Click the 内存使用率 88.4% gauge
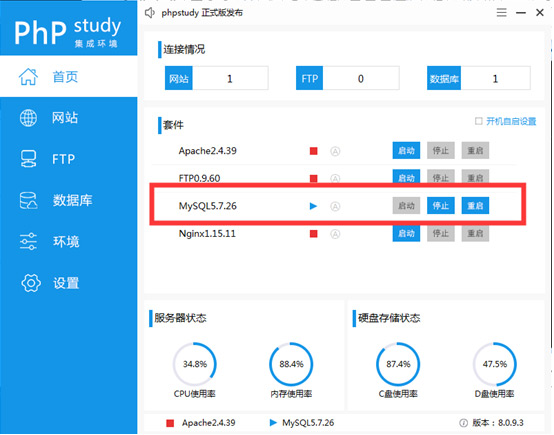 point(291,364)
